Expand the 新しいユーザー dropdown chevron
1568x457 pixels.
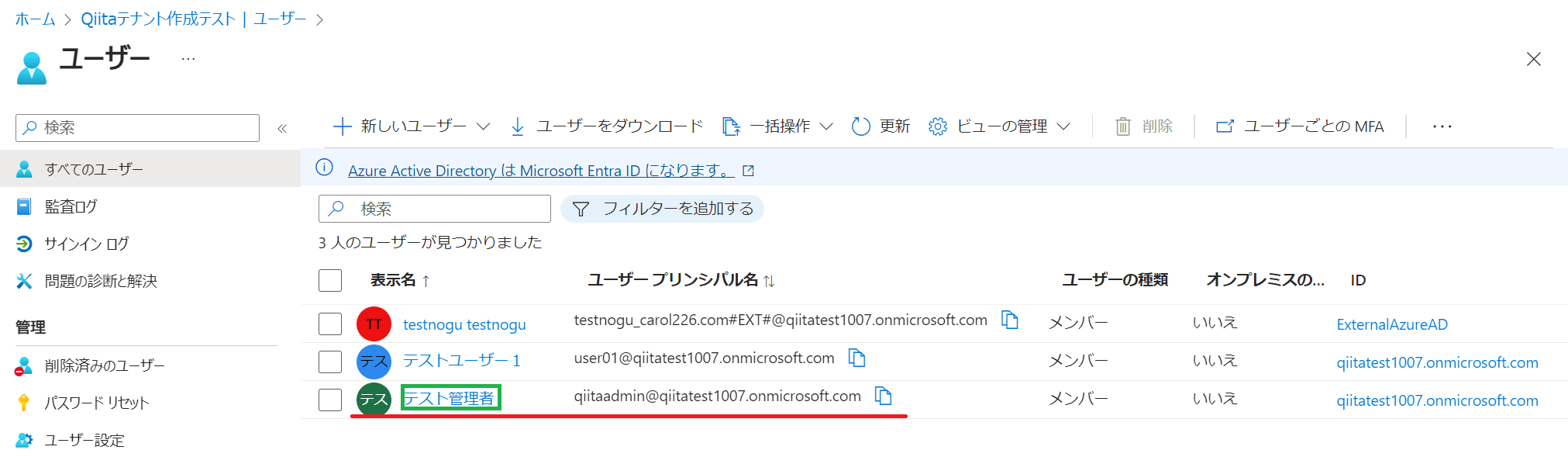483,126
